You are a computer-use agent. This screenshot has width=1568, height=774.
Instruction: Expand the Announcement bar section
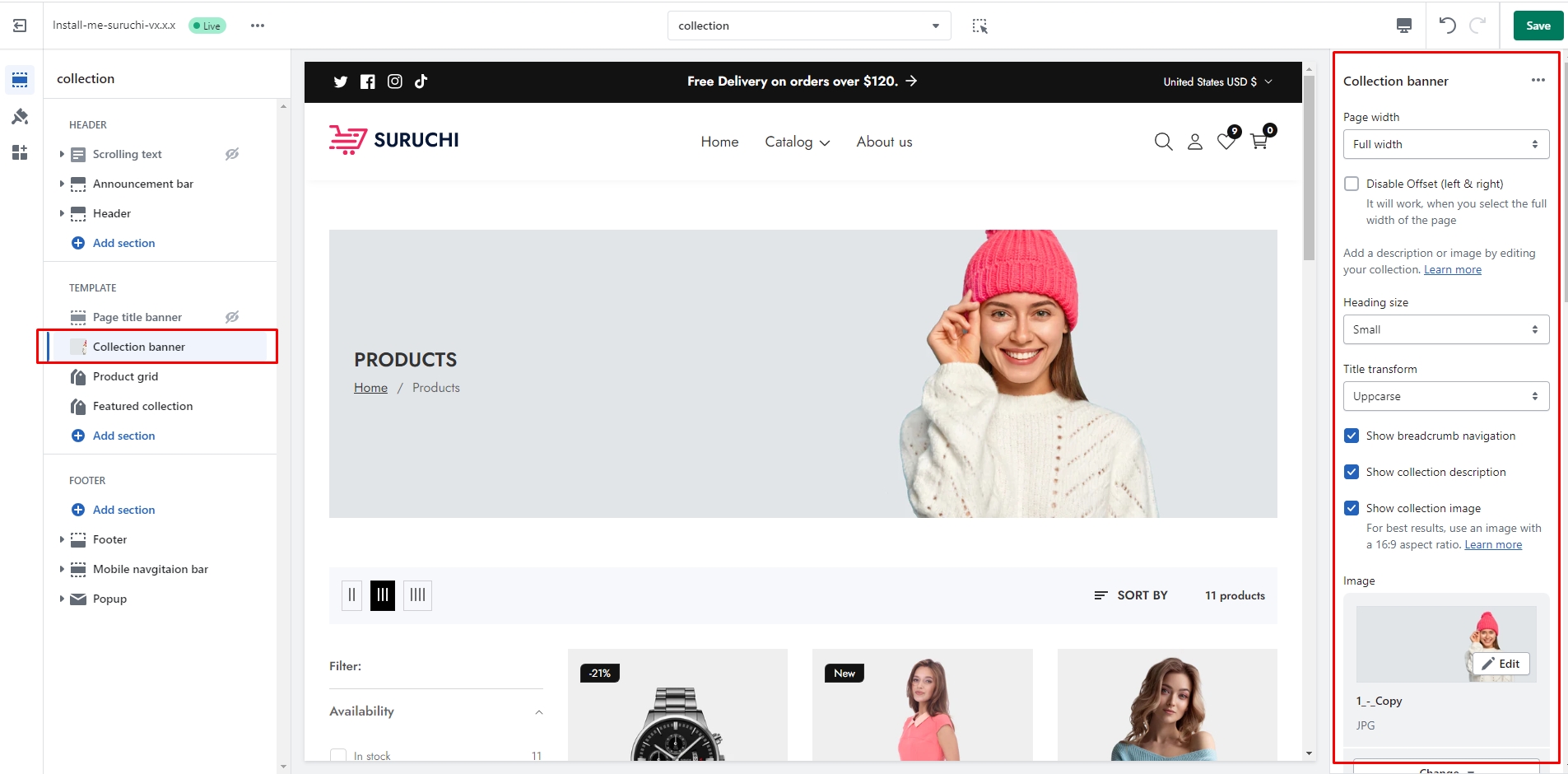(x=62, y=184)
